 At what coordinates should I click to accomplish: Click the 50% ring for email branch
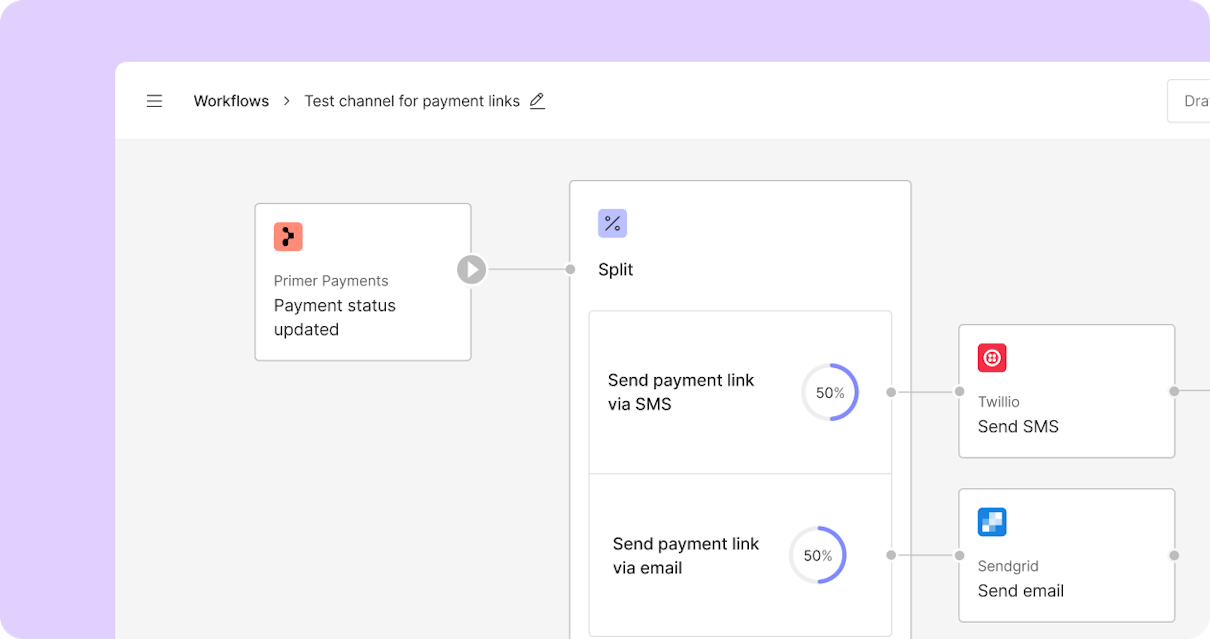pyautogui.click(x=818, y=555)
